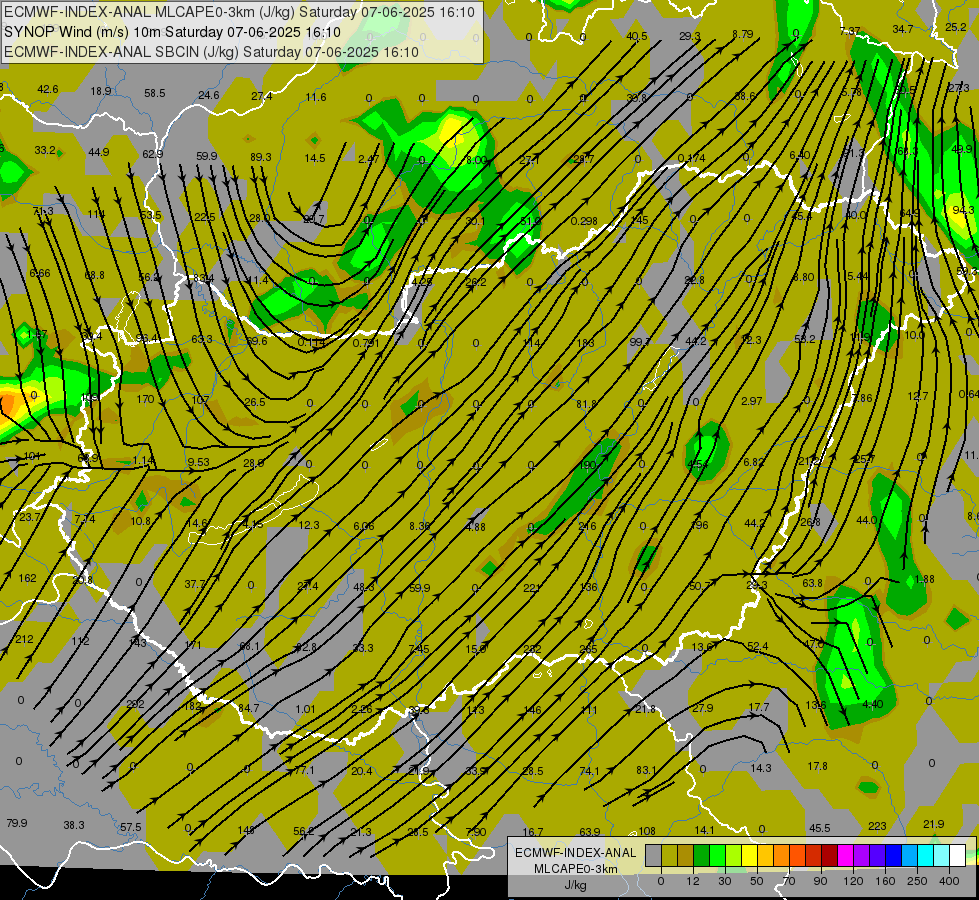979x900 pixels.
Task: Click the map value '77.1'
Action: pyautogui.click(x=304, y=770)
